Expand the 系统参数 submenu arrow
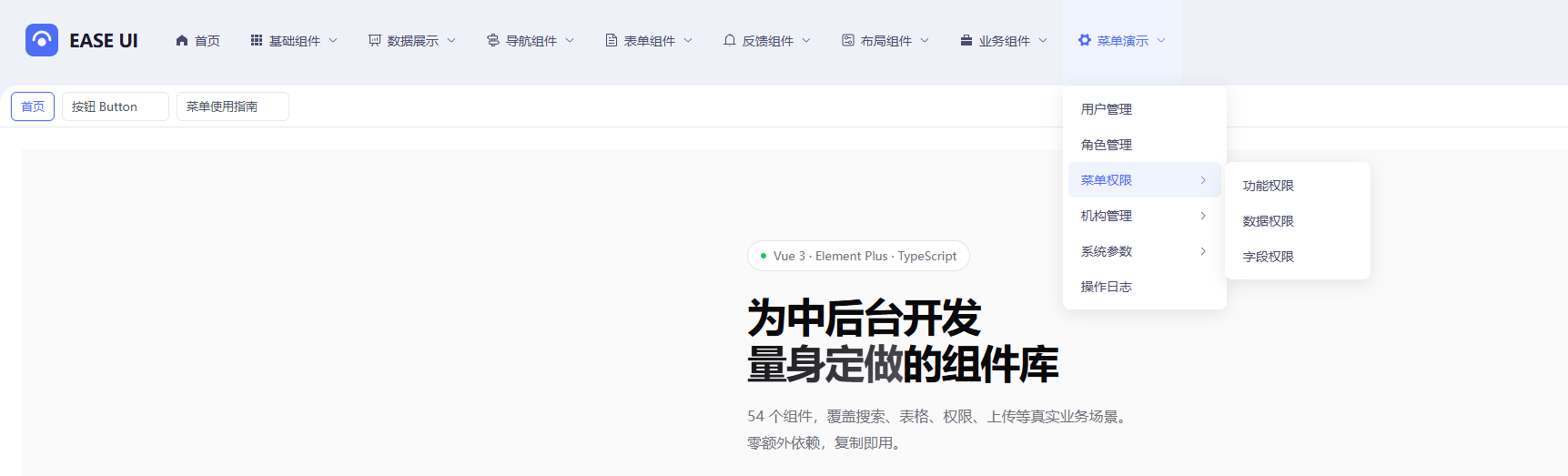1568x476 pixels. [1203, 251]
